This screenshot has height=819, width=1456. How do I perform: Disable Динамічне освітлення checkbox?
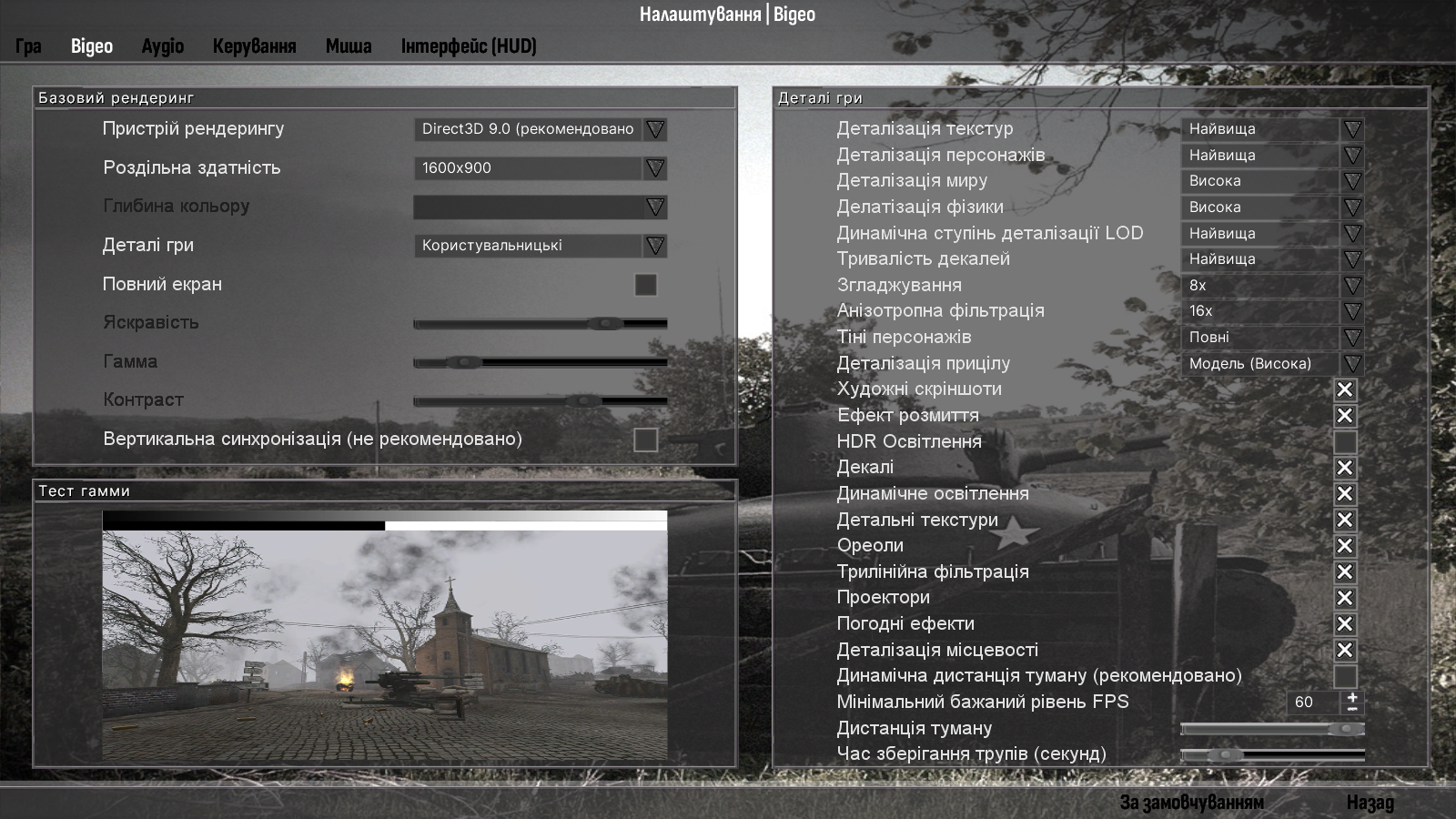click(1345, 494)
